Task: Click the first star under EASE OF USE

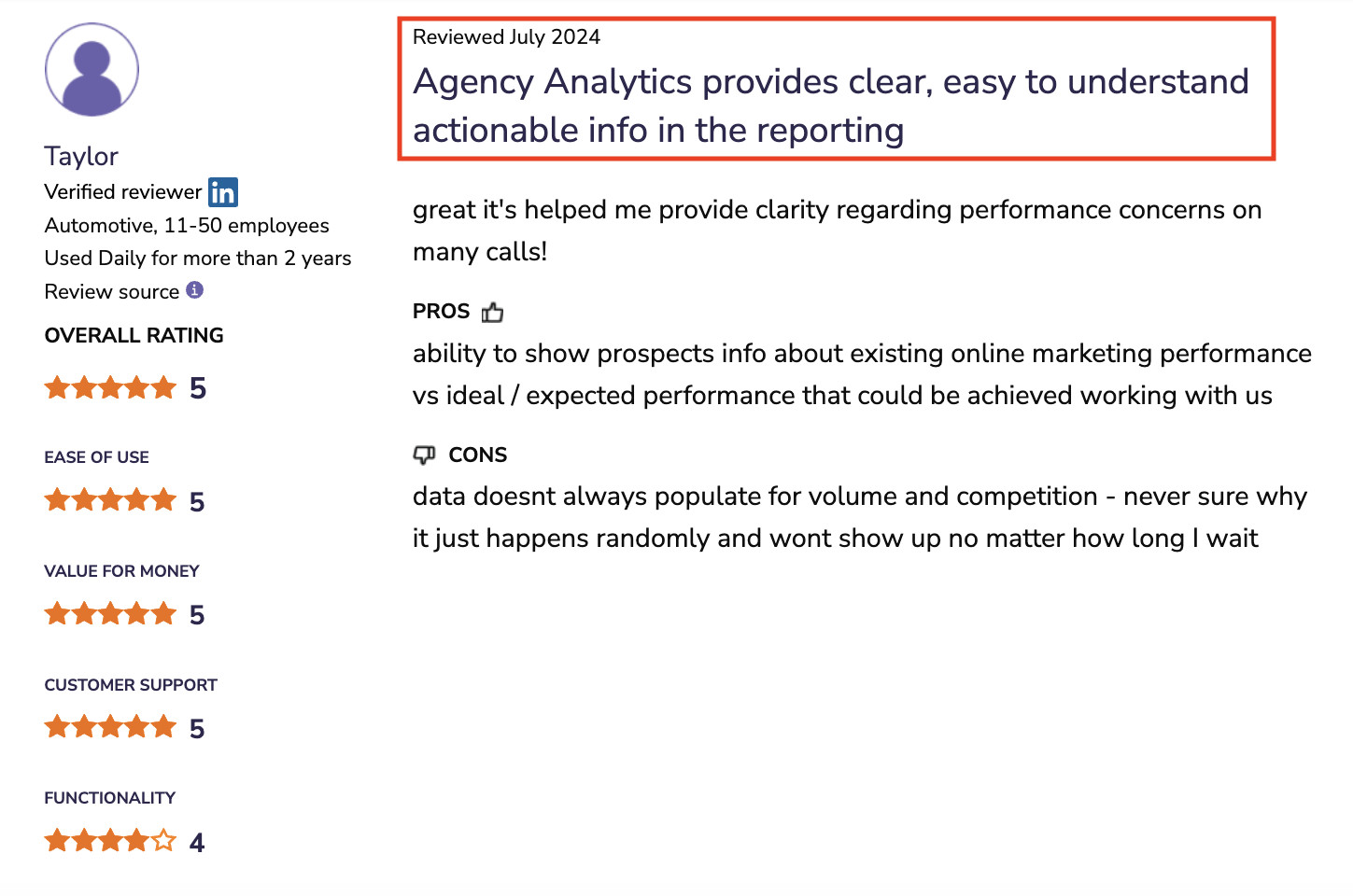Action: 58,499
